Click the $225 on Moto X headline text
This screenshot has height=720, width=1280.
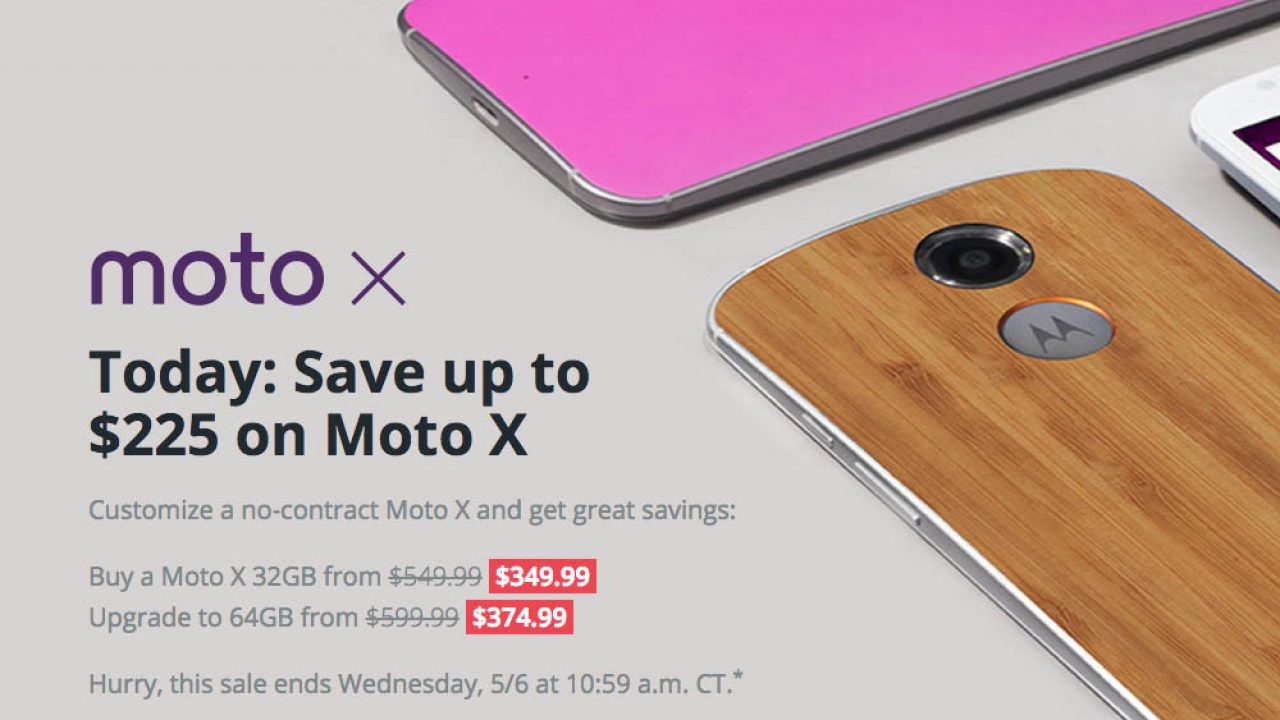tap(308, 435)
